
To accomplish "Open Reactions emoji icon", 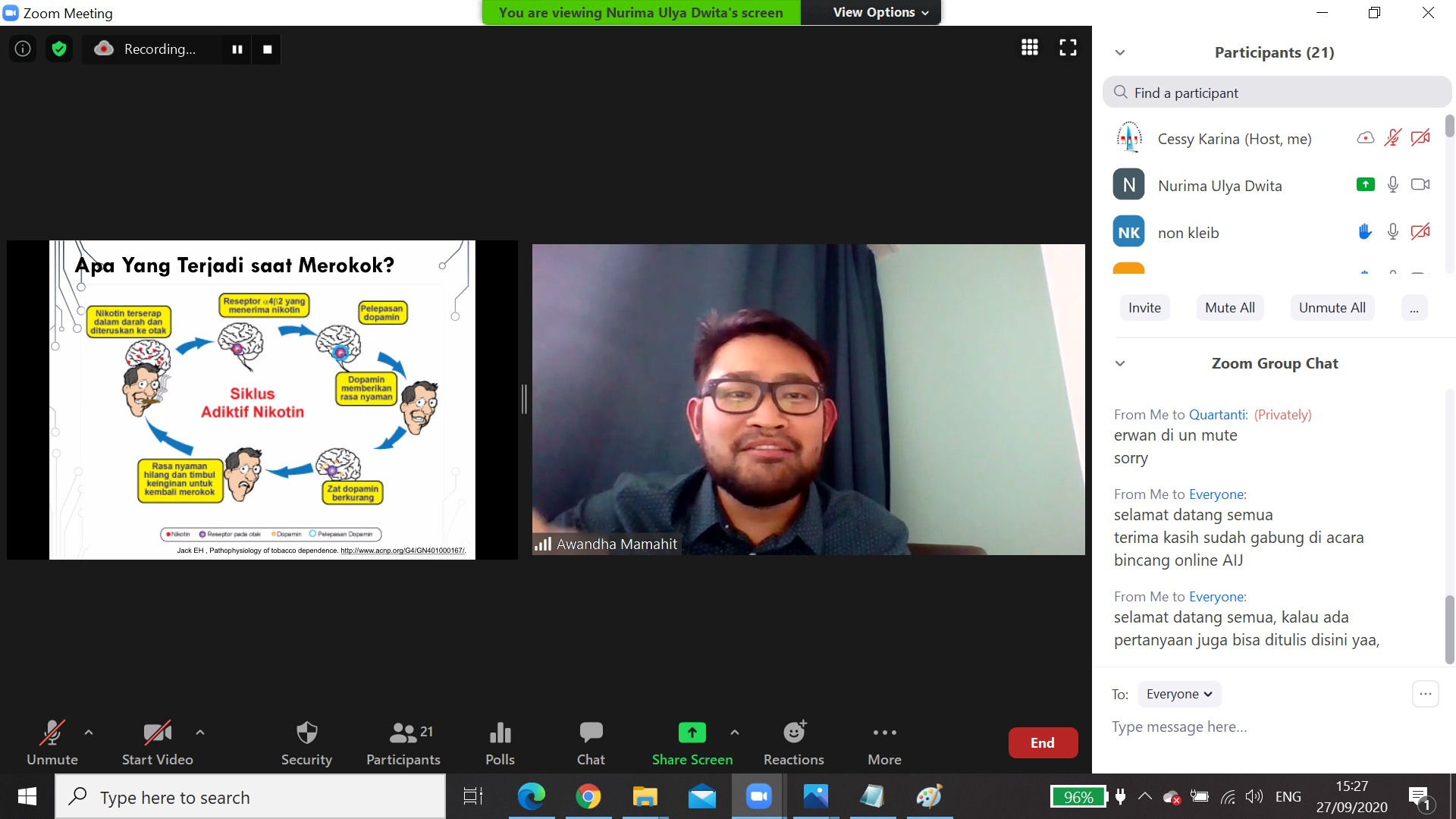I will 794,733.
